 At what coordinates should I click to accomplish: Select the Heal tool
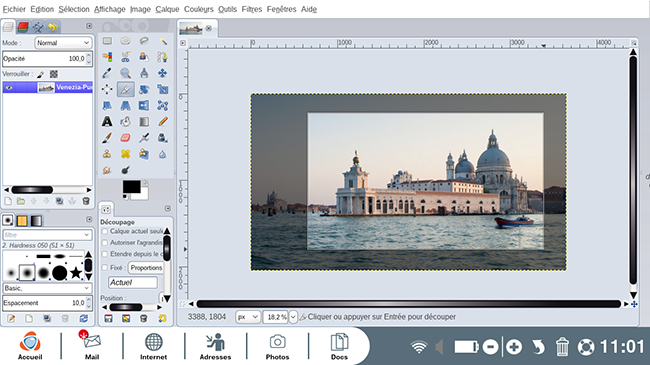coord(125,154)
